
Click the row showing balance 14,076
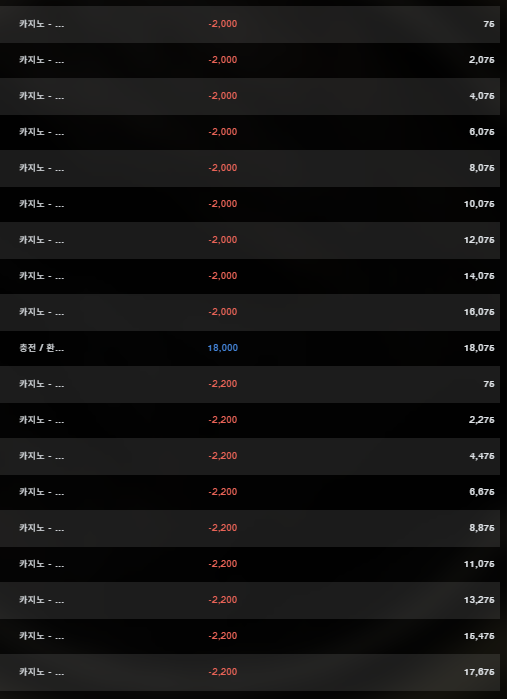pyautogui.click(x=250, y=276)
